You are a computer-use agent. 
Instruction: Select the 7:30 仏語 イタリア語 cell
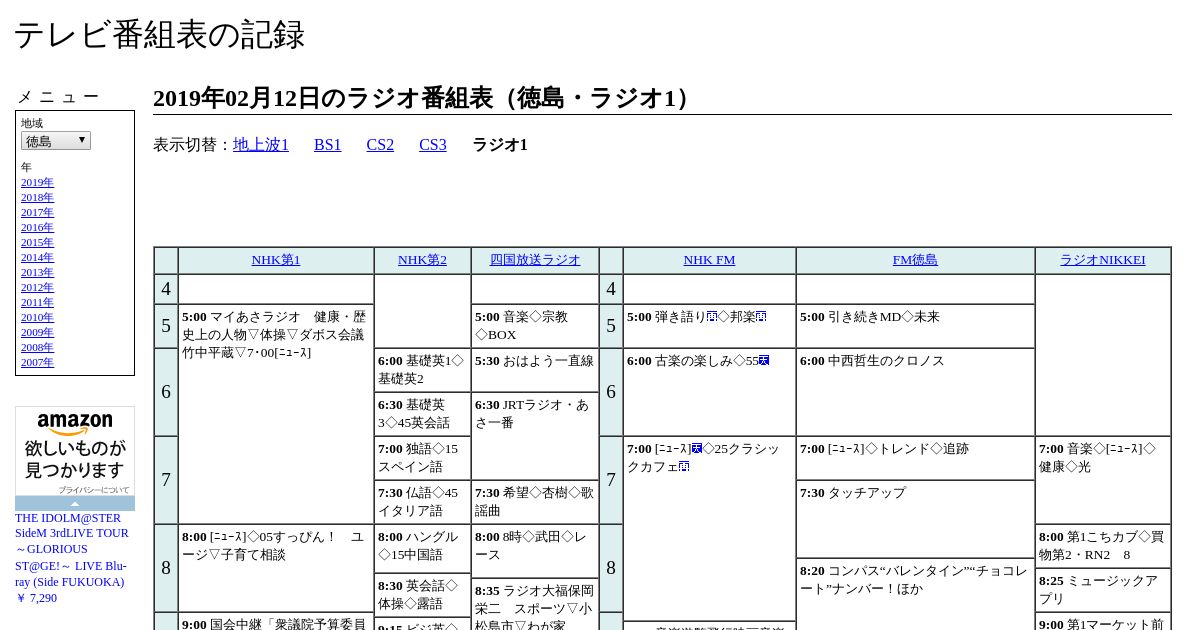[x=422, y=502]
